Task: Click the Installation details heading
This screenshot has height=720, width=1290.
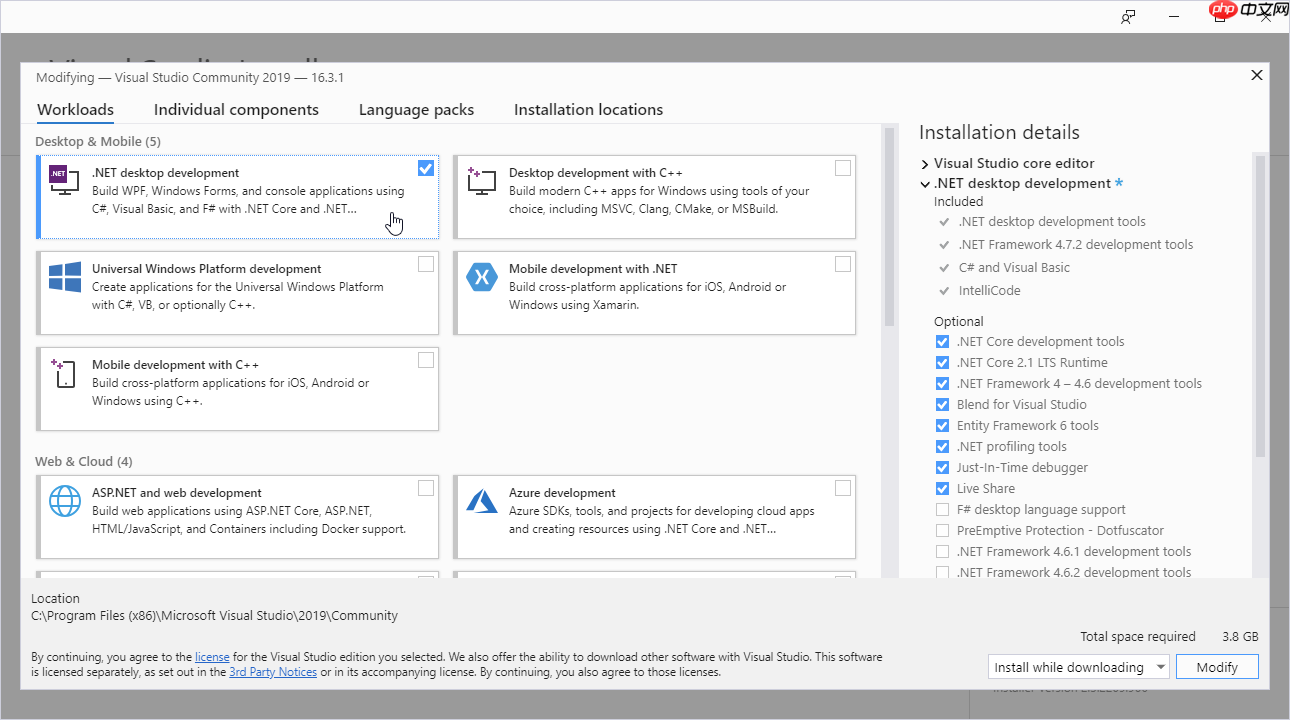Action: tap(999, 133)
